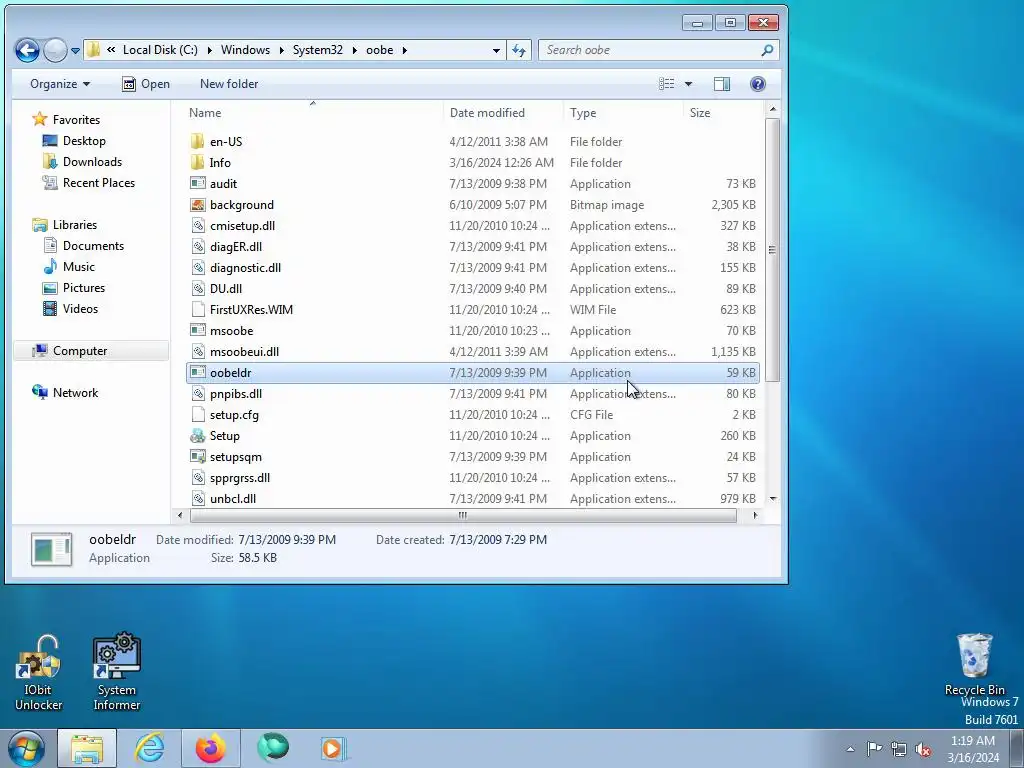Click the horizontal scrollbar right arrow
1024x768 pixels.
(x=755, y=515)
